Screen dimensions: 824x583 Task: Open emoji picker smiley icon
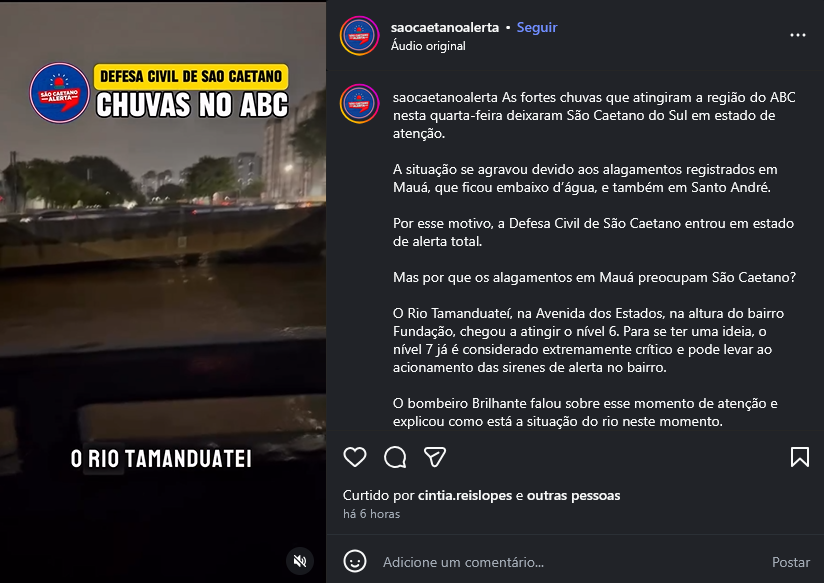coord(355,561)
